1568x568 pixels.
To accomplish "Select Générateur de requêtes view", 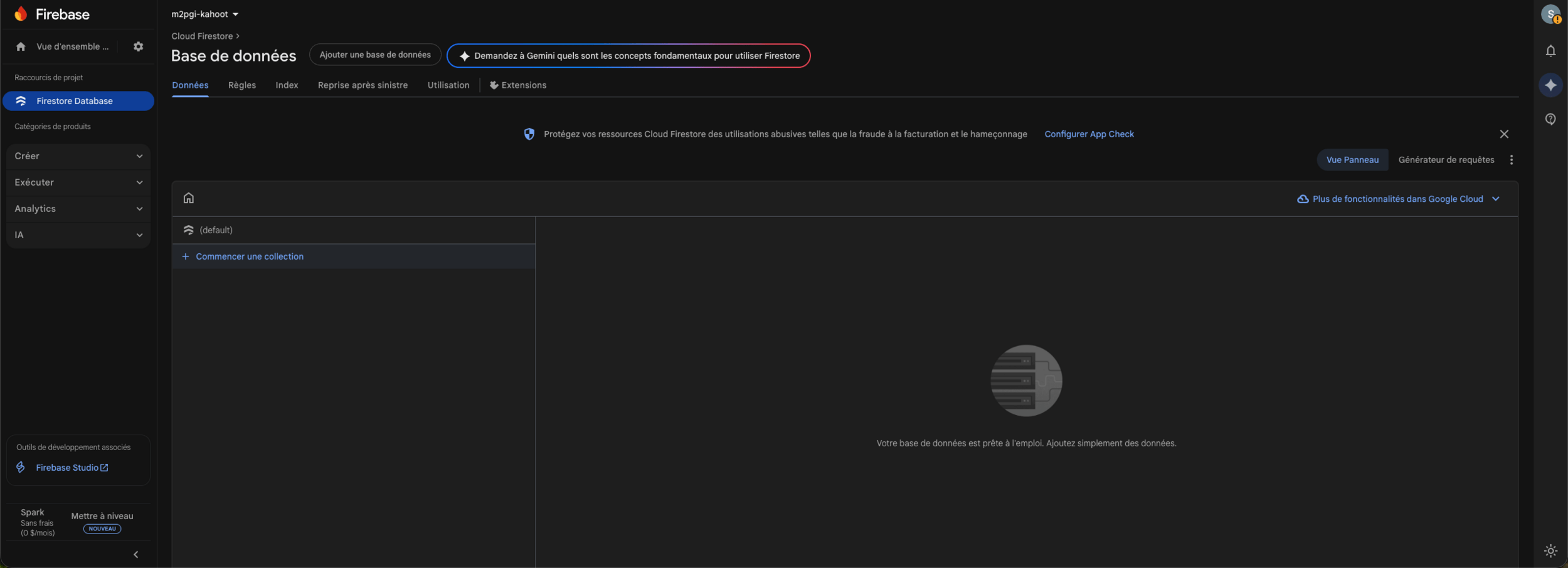I will point(1446,160).
